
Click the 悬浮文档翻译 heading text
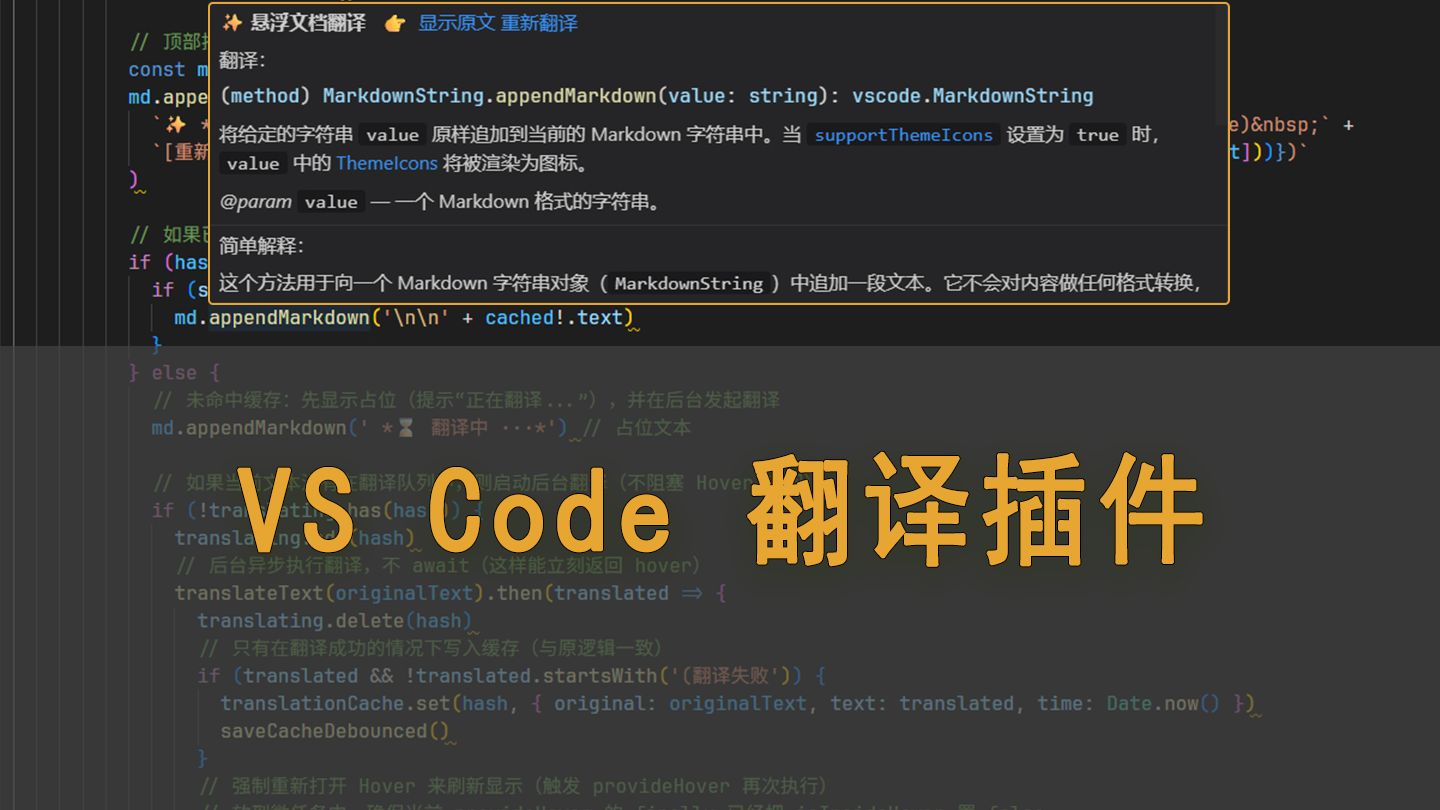[308, 23]
